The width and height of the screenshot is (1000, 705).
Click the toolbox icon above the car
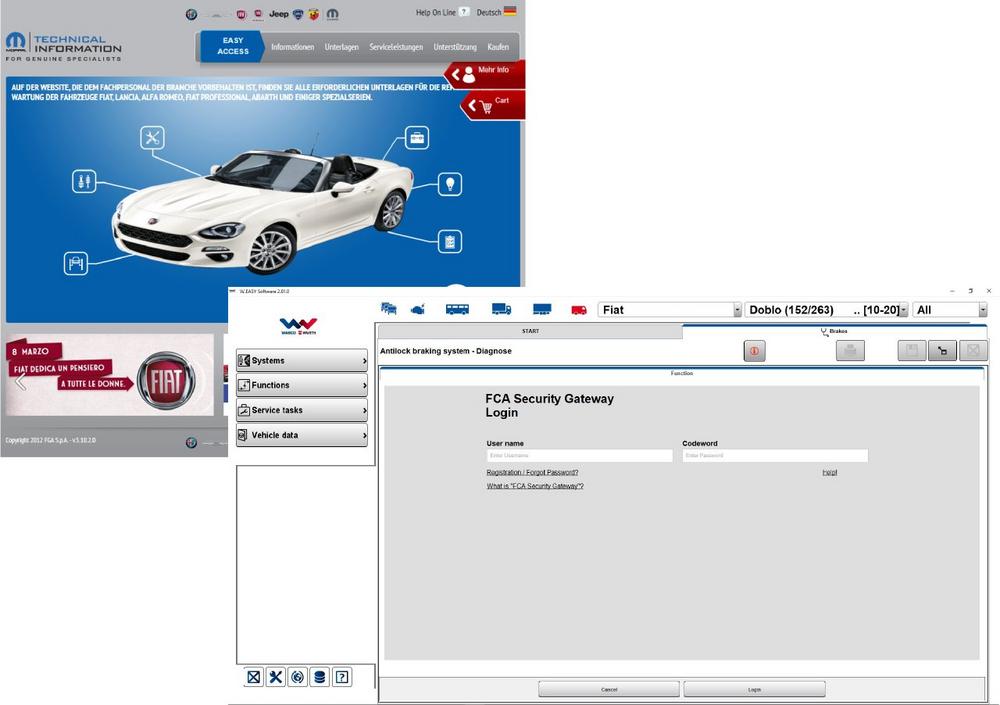[417, 137]
